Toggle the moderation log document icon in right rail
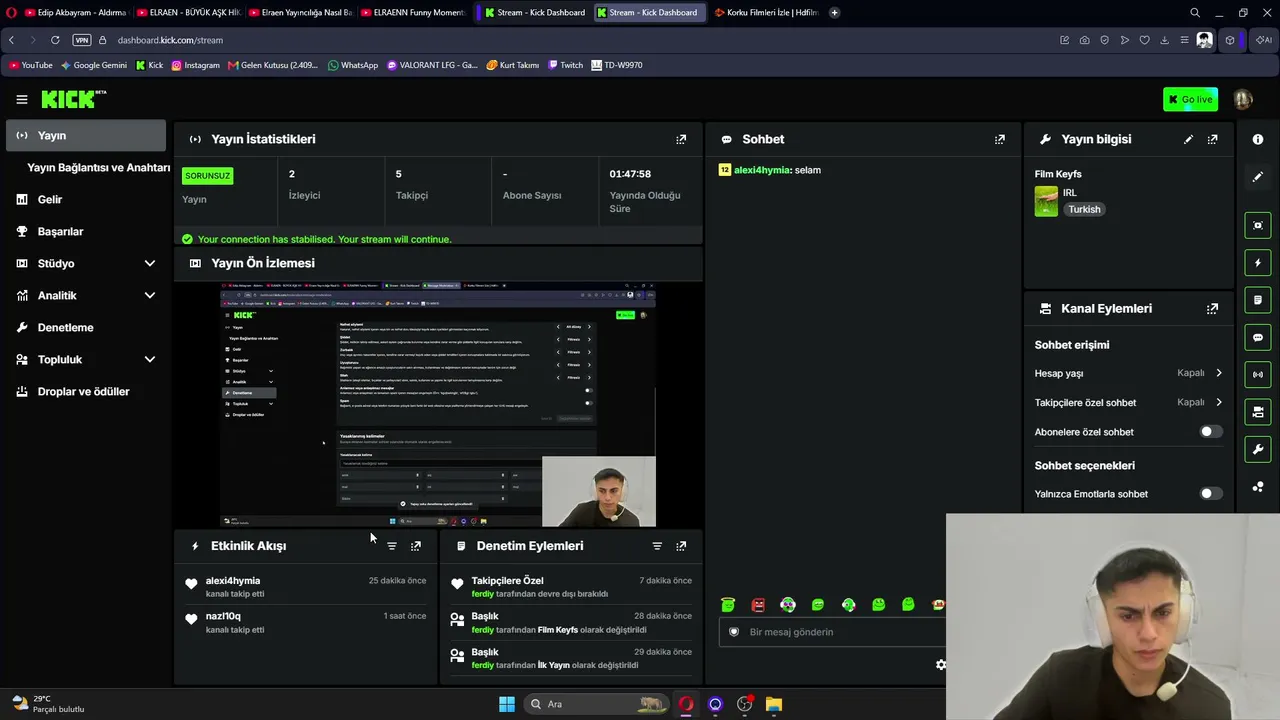The height and width of the screenshot is (720, 1280). tap(1258, 300)
